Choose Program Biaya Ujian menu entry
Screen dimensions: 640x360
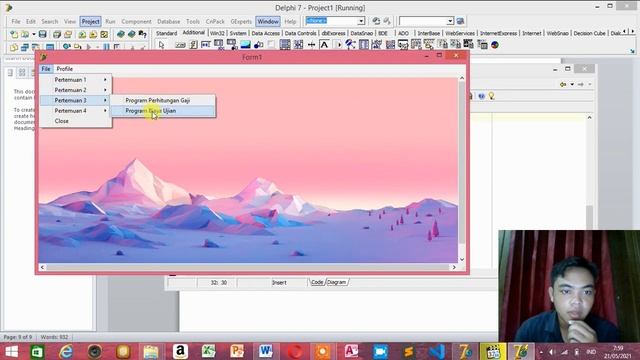click(163, 111)
